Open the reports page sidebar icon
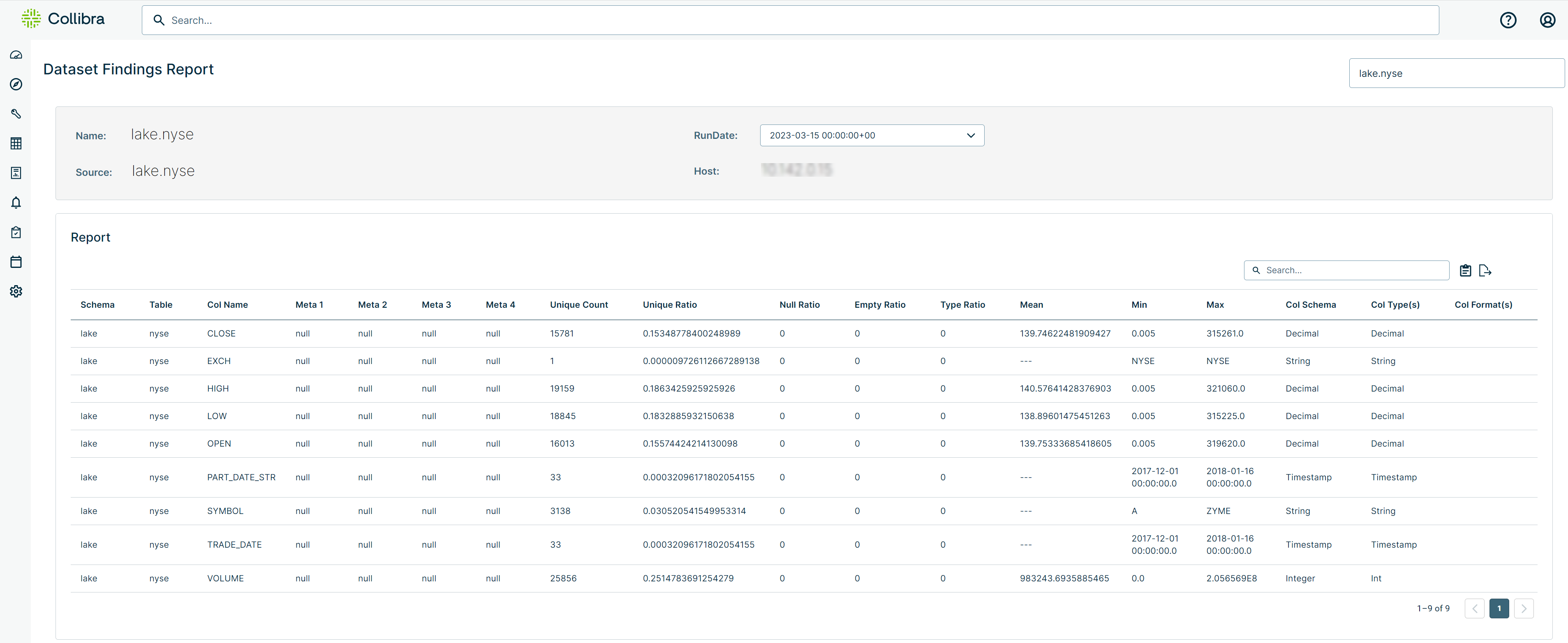 (16, 173)
